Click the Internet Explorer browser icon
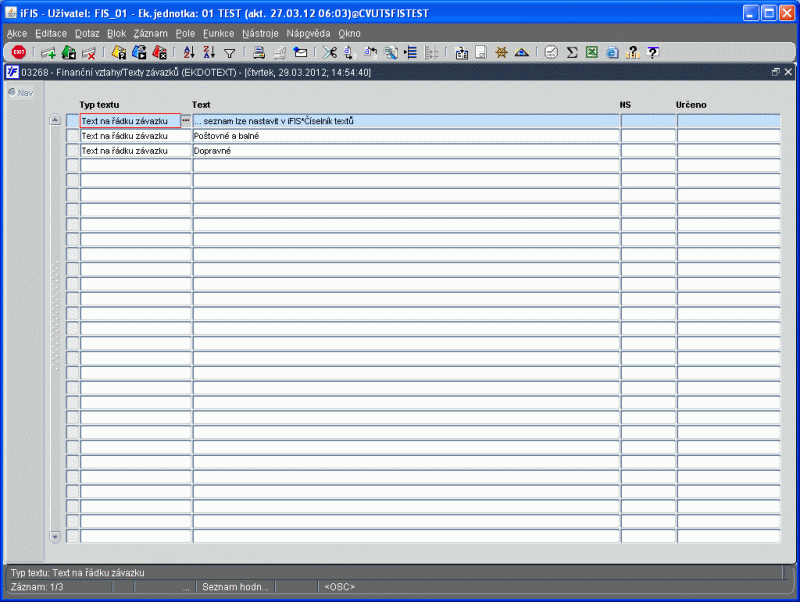The image size is (800, 602). coord(612,53)
